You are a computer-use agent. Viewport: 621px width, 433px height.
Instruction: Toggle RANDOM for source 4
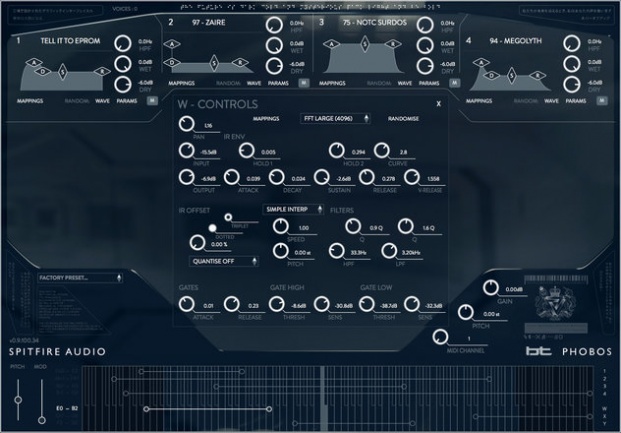tap(526, 101)
